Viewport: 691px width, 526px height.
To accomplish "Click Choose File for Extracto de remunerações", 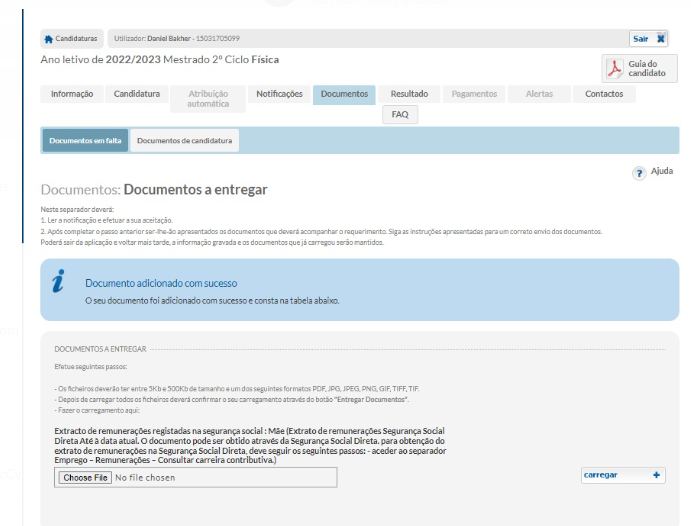I will pos(85,478).
